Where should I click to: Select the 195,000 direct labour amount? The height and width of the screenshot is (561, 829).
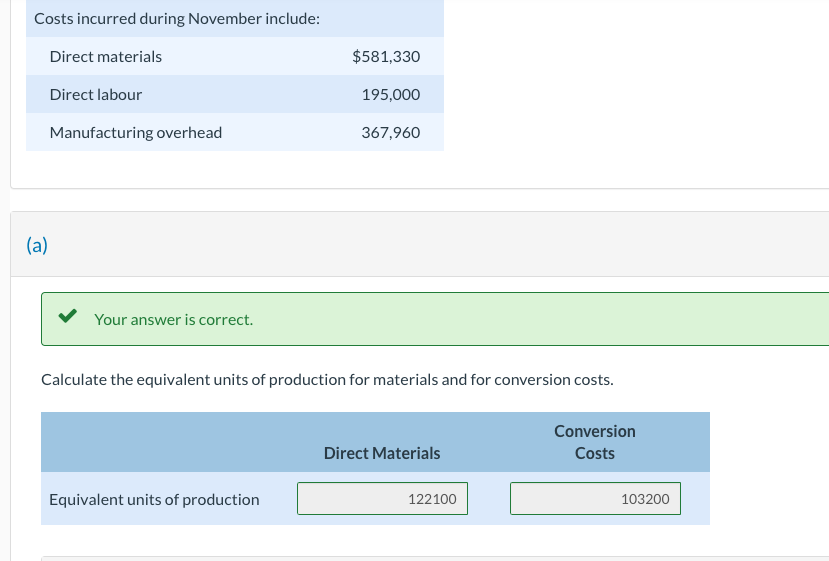click(391, 94)
